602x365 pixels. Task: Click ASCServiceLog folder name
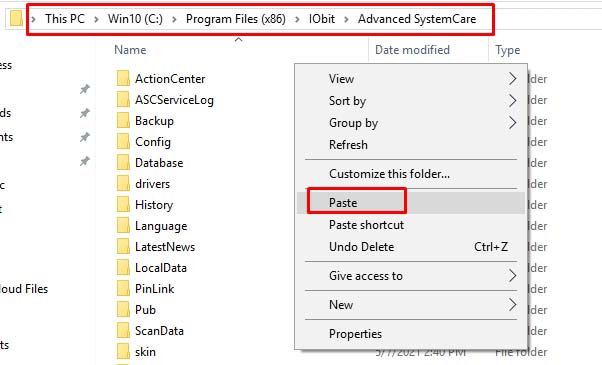(x=174, y=100)
